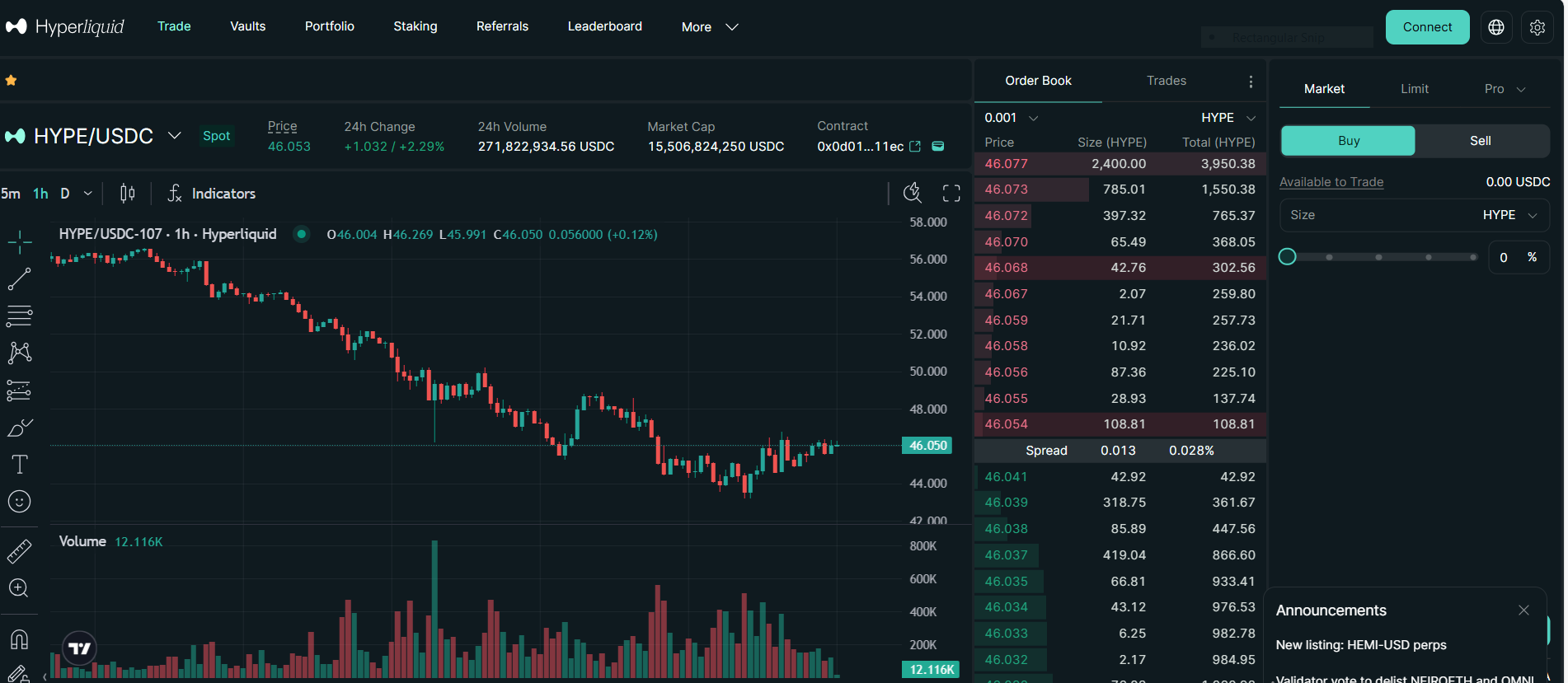1568x683 pixels.
Task: Select the horizontal lines Fib tool
Action: (19, 316)
